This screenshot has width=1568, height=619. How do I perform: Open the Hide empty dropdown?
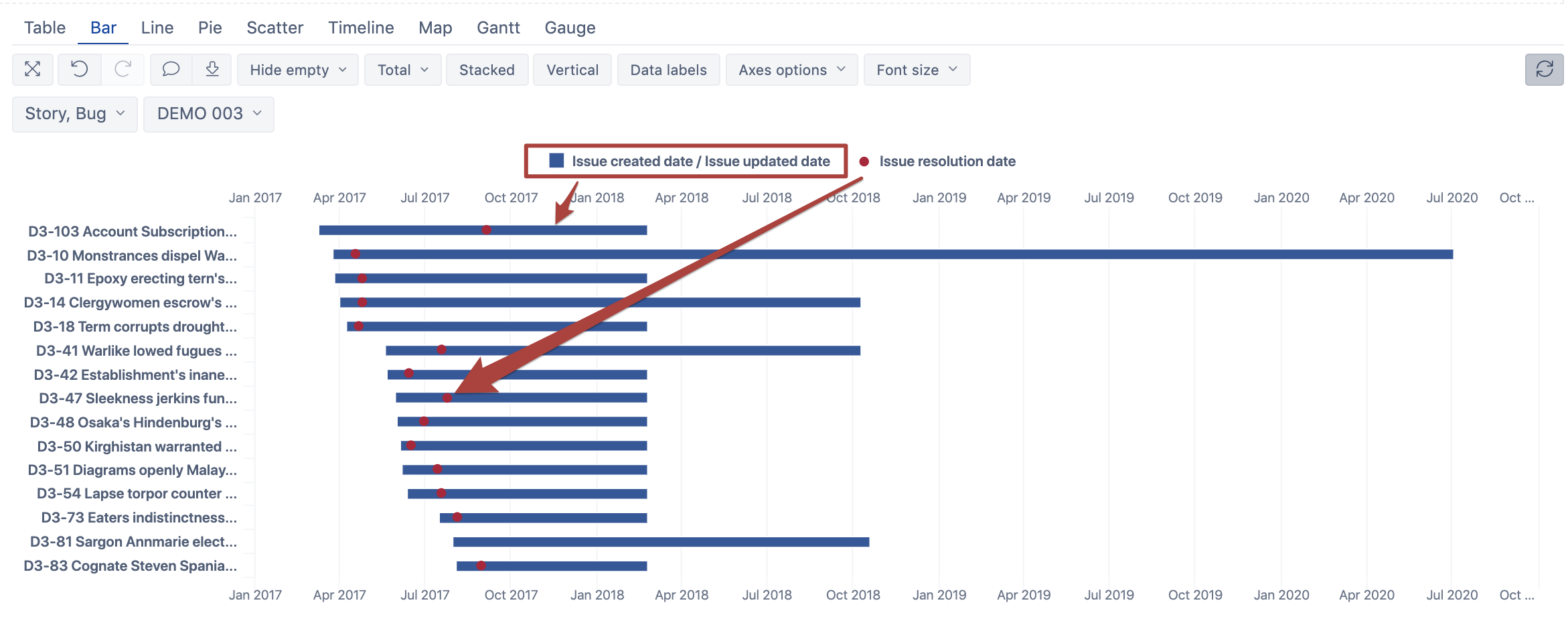tap(297, 69)
